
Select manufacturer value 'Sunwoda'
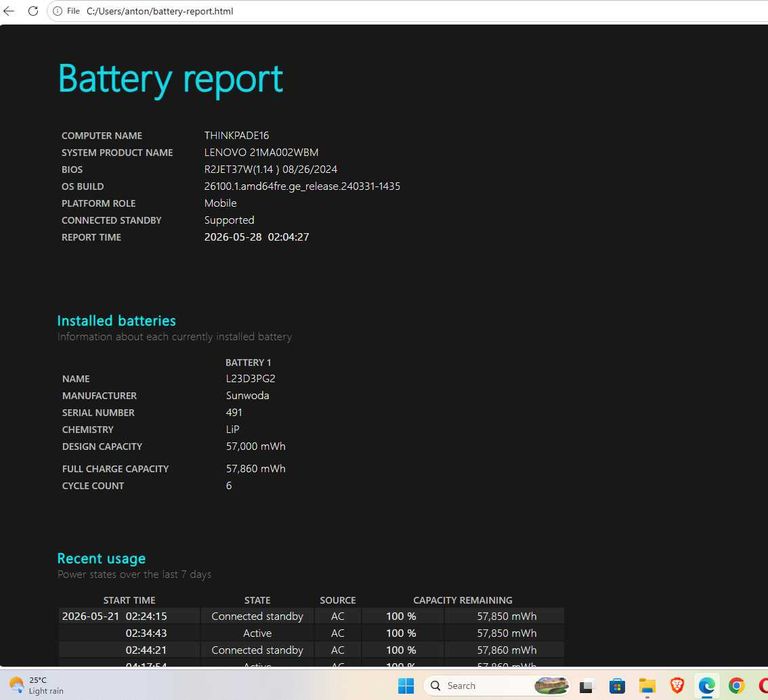point(247,396)
